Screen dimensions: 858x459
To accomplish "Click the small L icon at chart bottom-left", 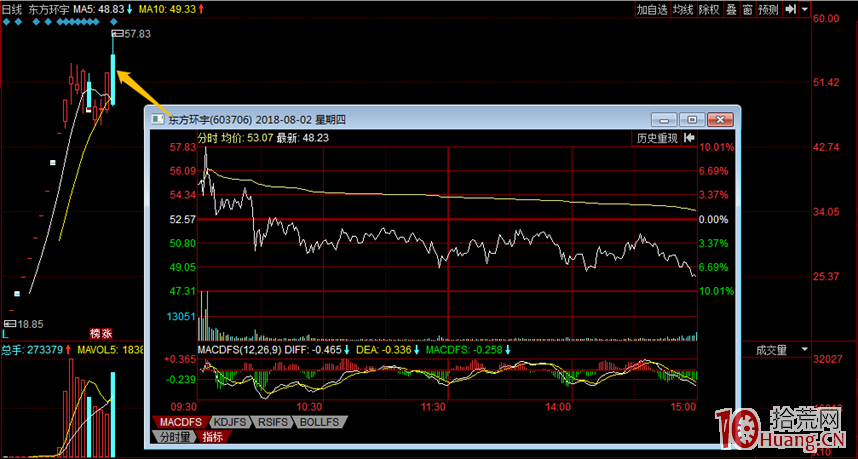I will pyautogui.click(x=5, y=334).
